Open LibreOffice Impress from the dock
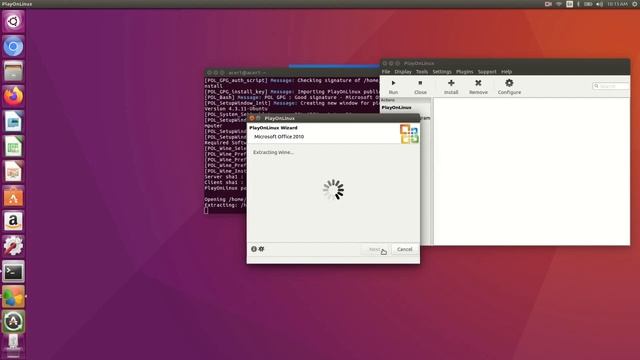Image resolution: width=640 pixels, height=360 pixels. pyautogui.click(x=13, y=171)
